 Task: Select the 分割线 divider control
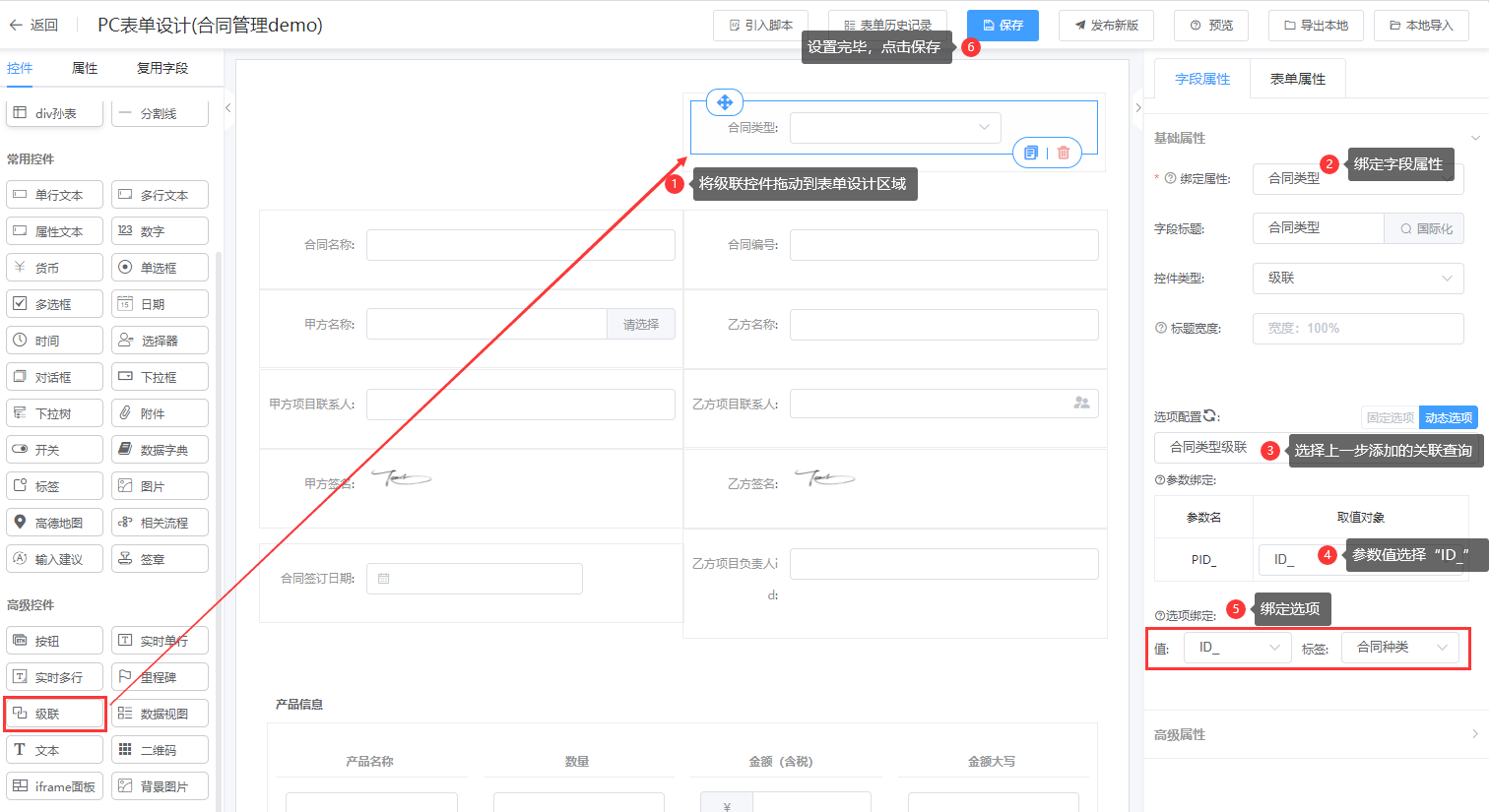(160, 113)
